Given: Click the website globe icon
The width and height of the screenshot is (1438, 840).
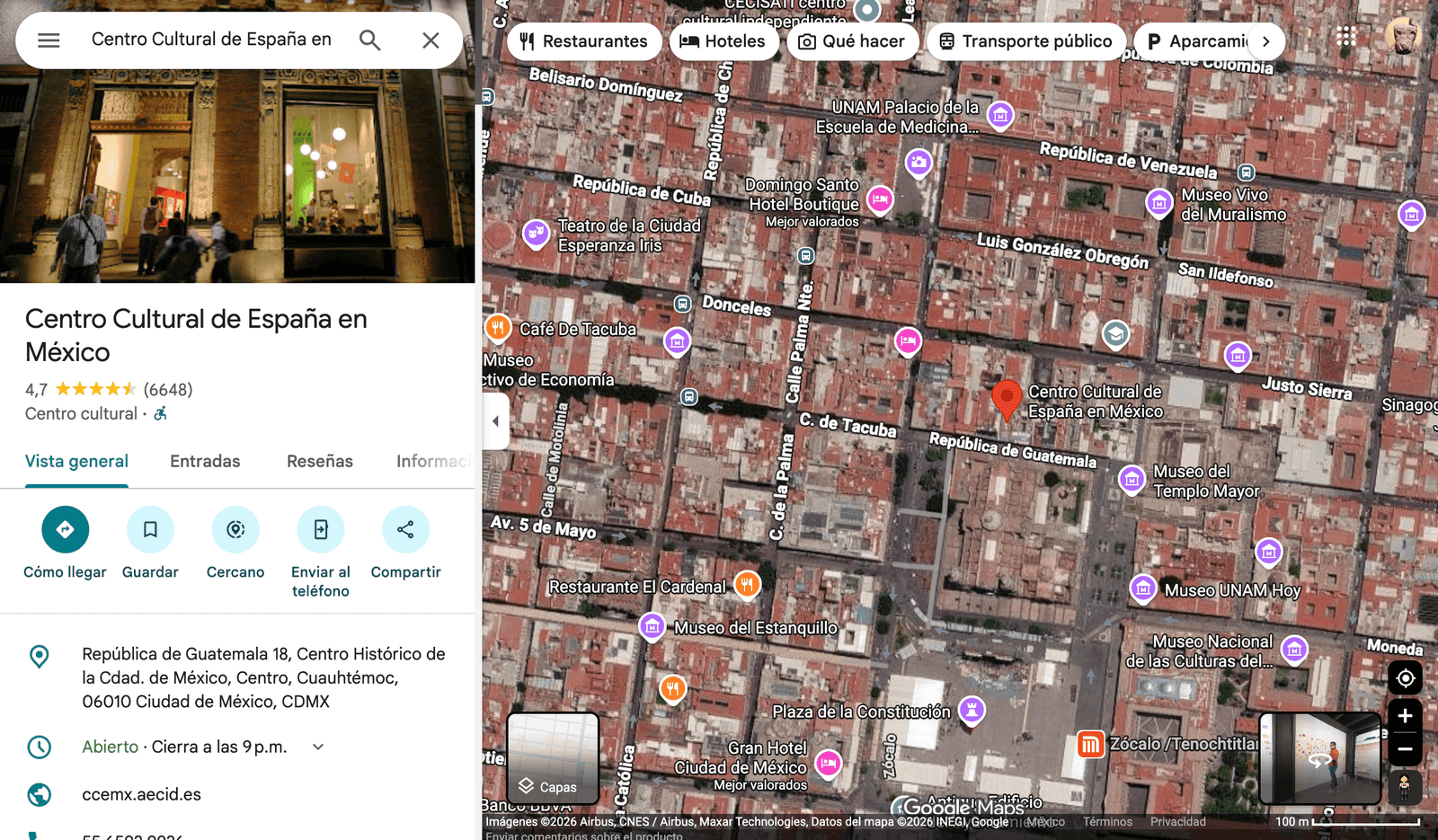Looking at the screenshot, I should (40, 794).
